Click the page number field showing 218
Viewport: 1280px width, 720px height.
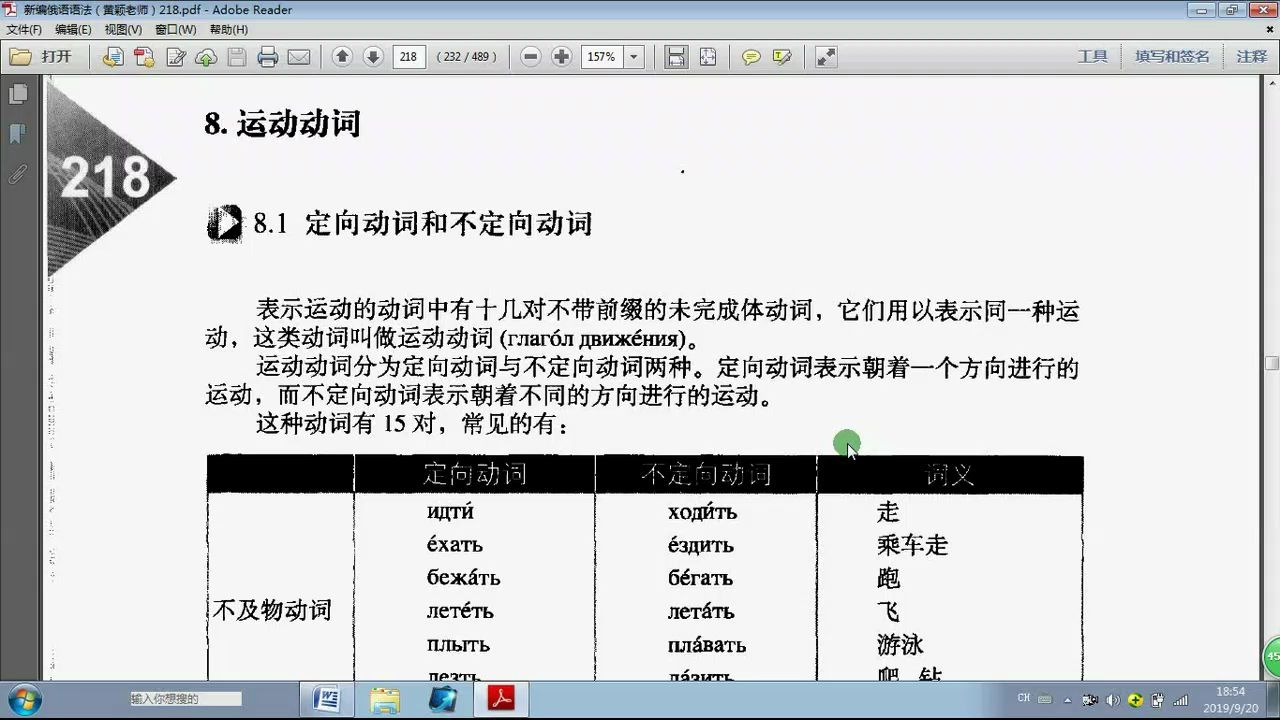click(x=408, y=57)
